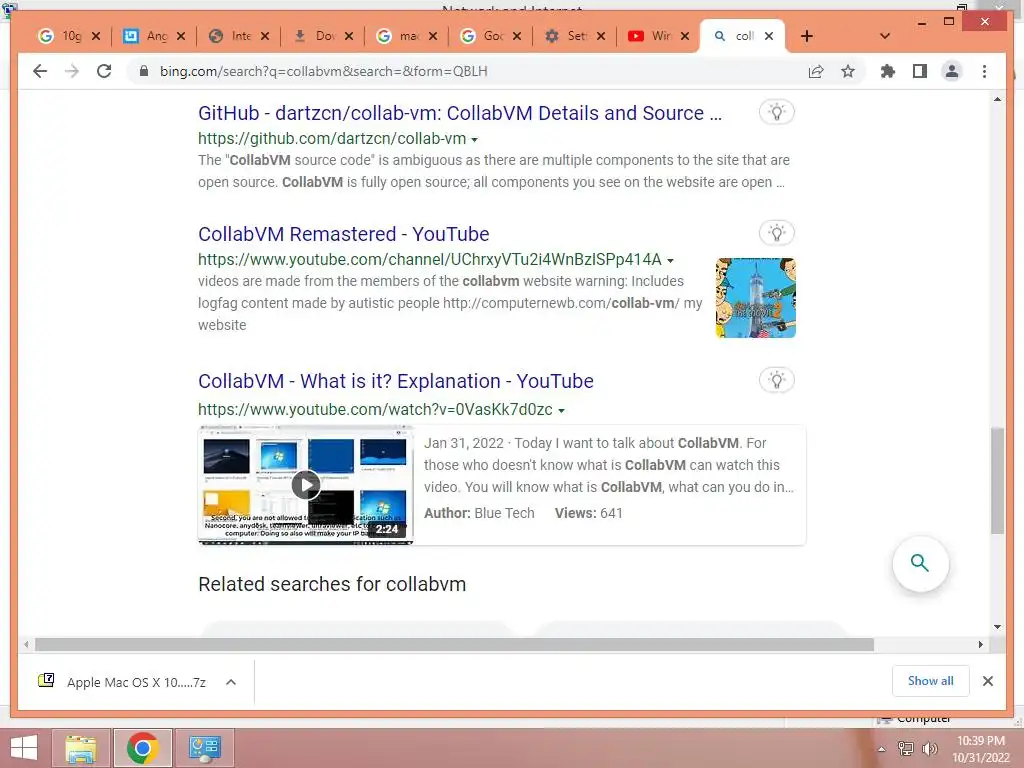Open 'CollabVM - What is it? Explanation' link
This screenshot has height=768, width=1024.
point(396,381)
